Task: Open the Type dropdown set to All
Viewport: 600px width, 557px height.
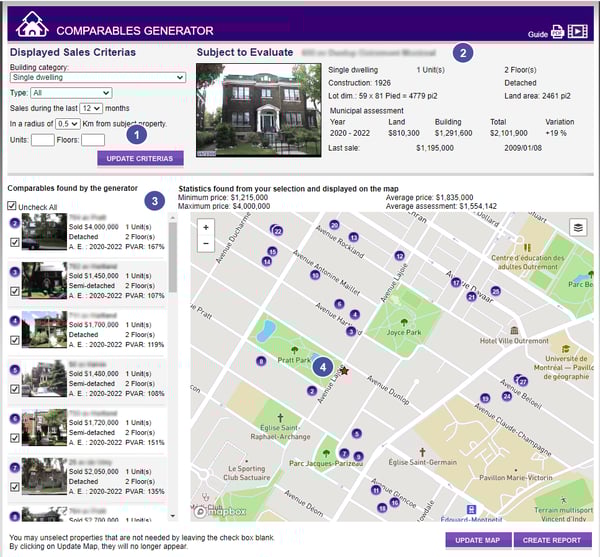Action: coord(71,93)
